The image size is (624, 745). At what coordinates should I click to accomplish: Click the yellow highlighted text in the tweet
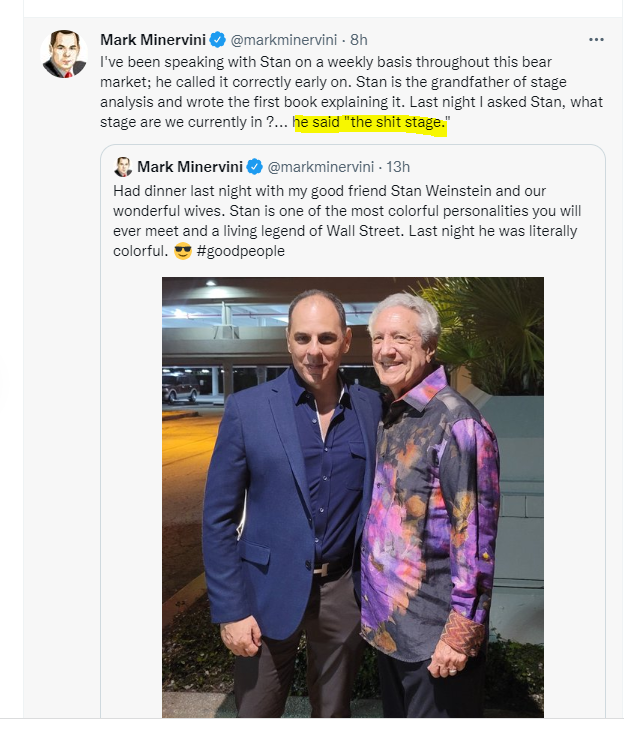tap(371, 125)
